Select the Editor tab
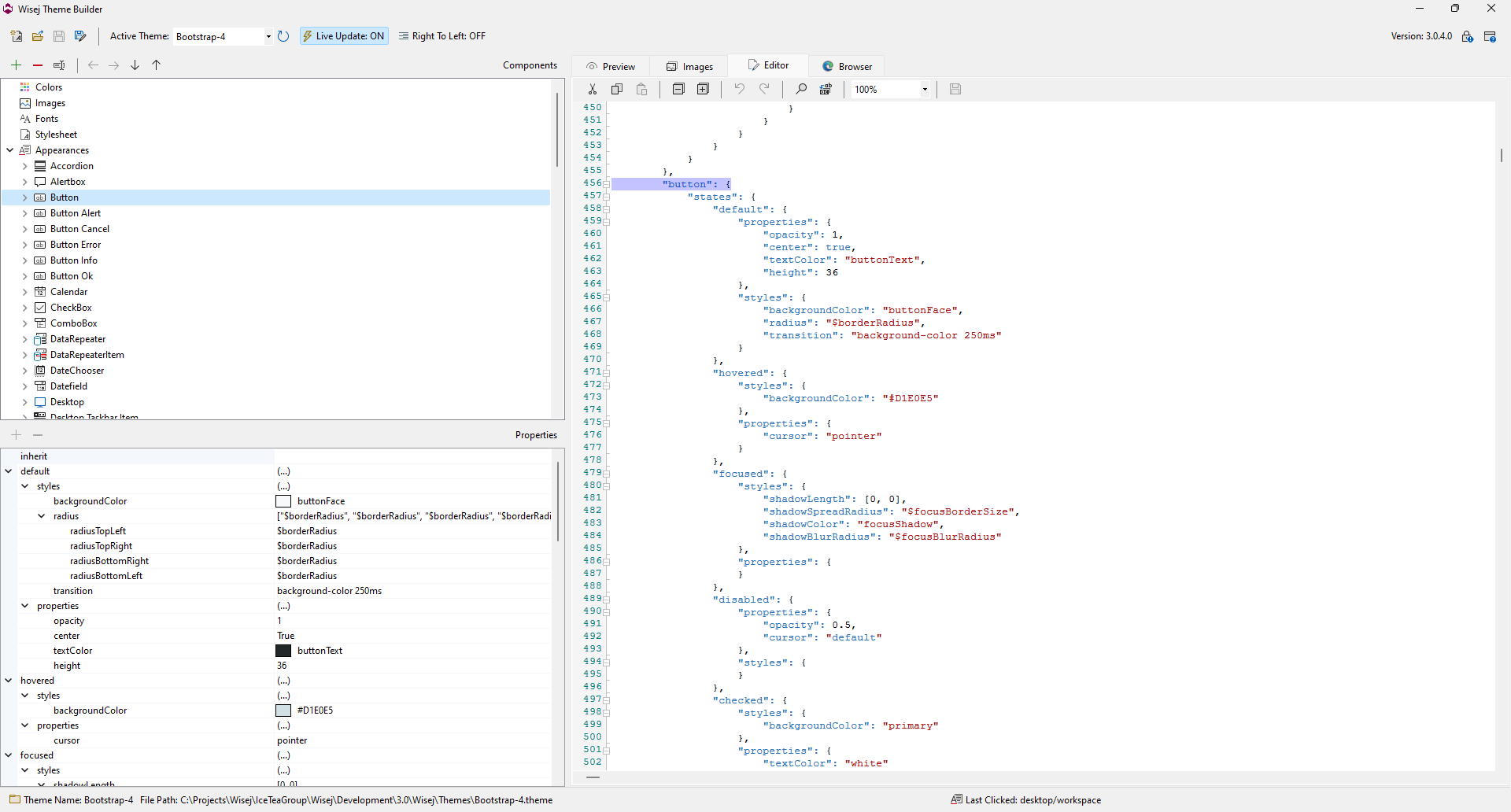The width and height of the screenshot is (1511, 812). [x=768, y=65]
